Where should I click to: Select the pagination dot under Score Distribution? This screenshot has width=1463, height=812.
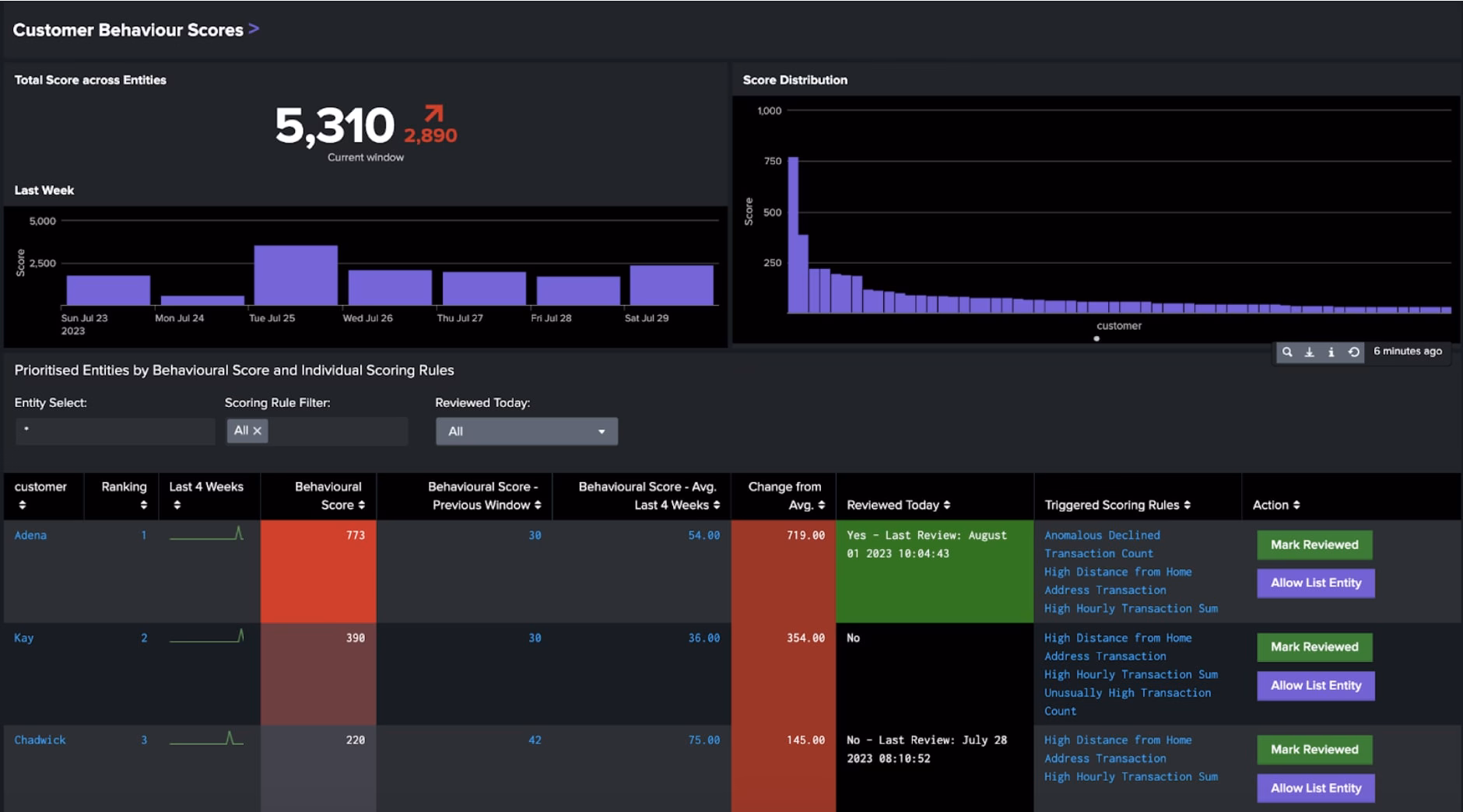[x=1097, y=338]
